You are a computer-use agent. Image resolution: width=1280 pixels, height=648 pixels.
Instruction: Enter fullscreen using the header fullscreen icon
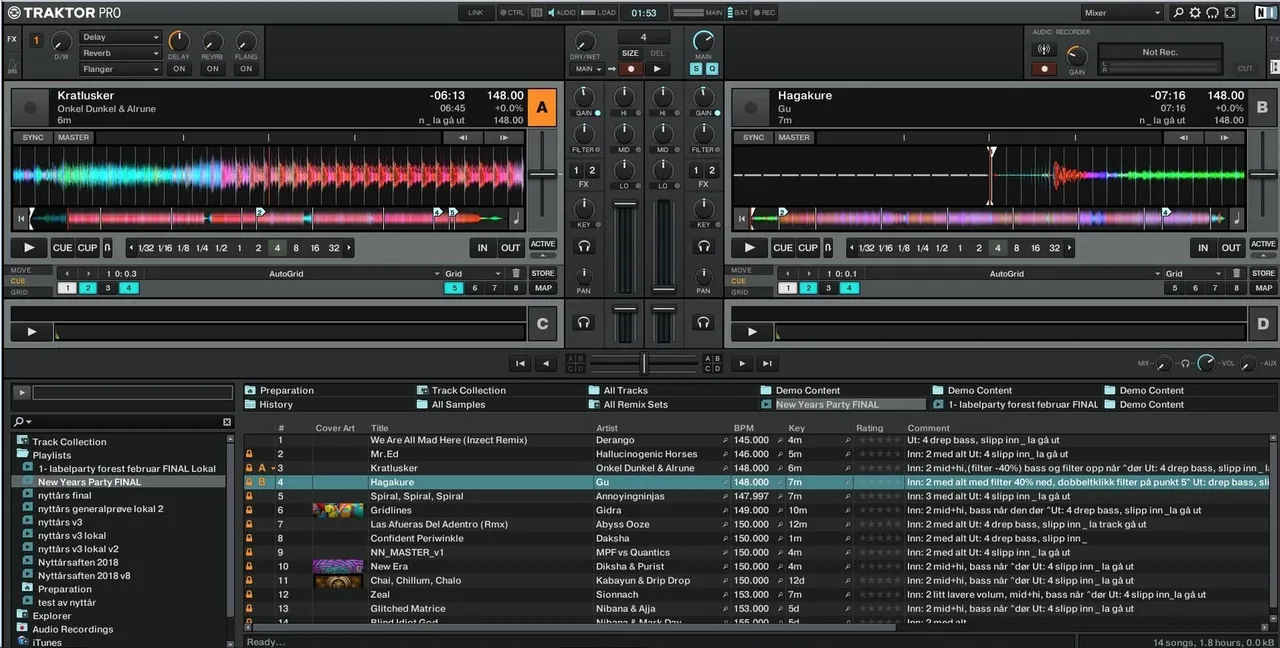[x=1229, y=13]
